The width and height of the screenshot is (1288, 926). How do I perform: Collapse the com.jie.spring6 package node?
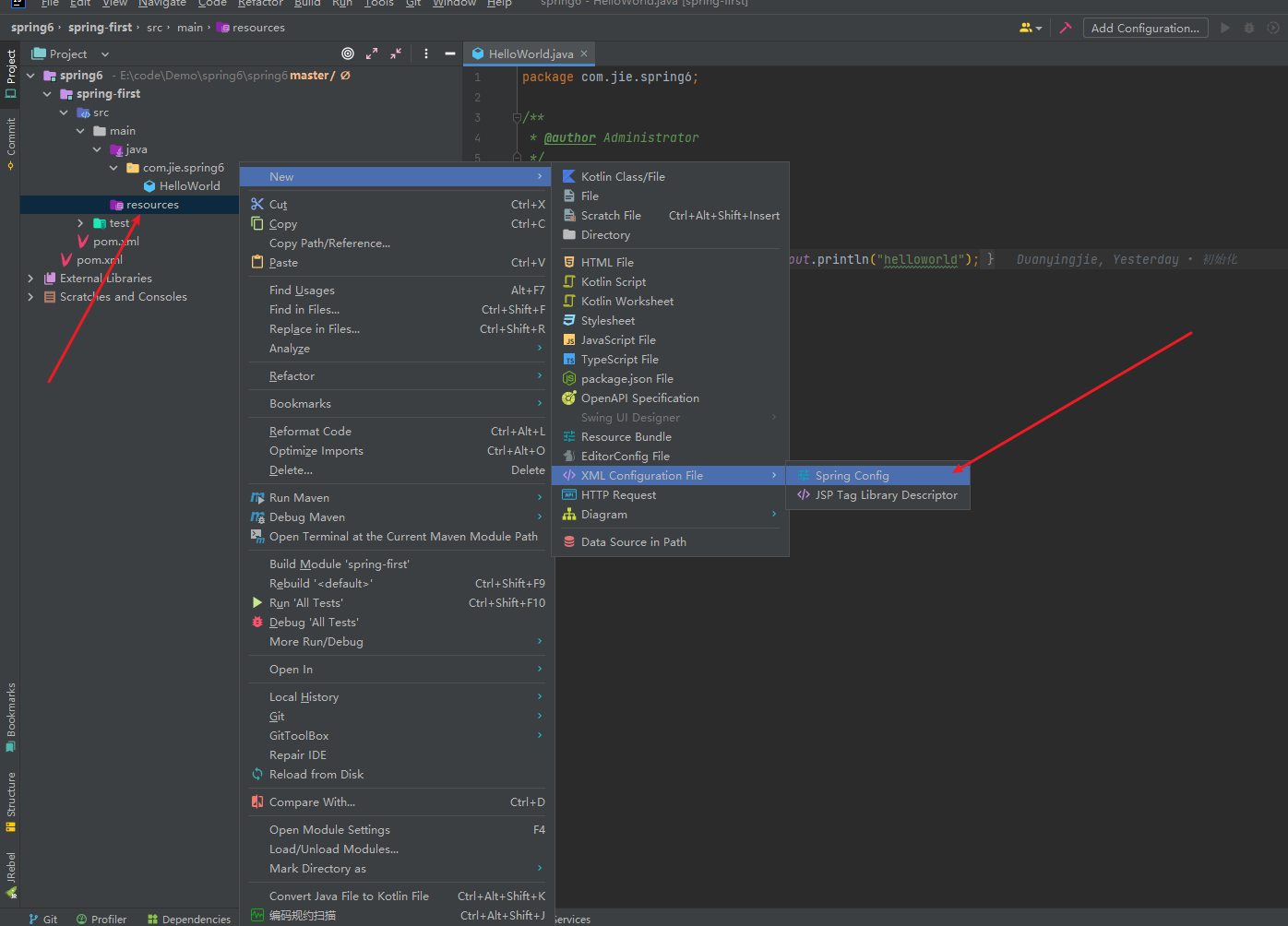point(113,168)
